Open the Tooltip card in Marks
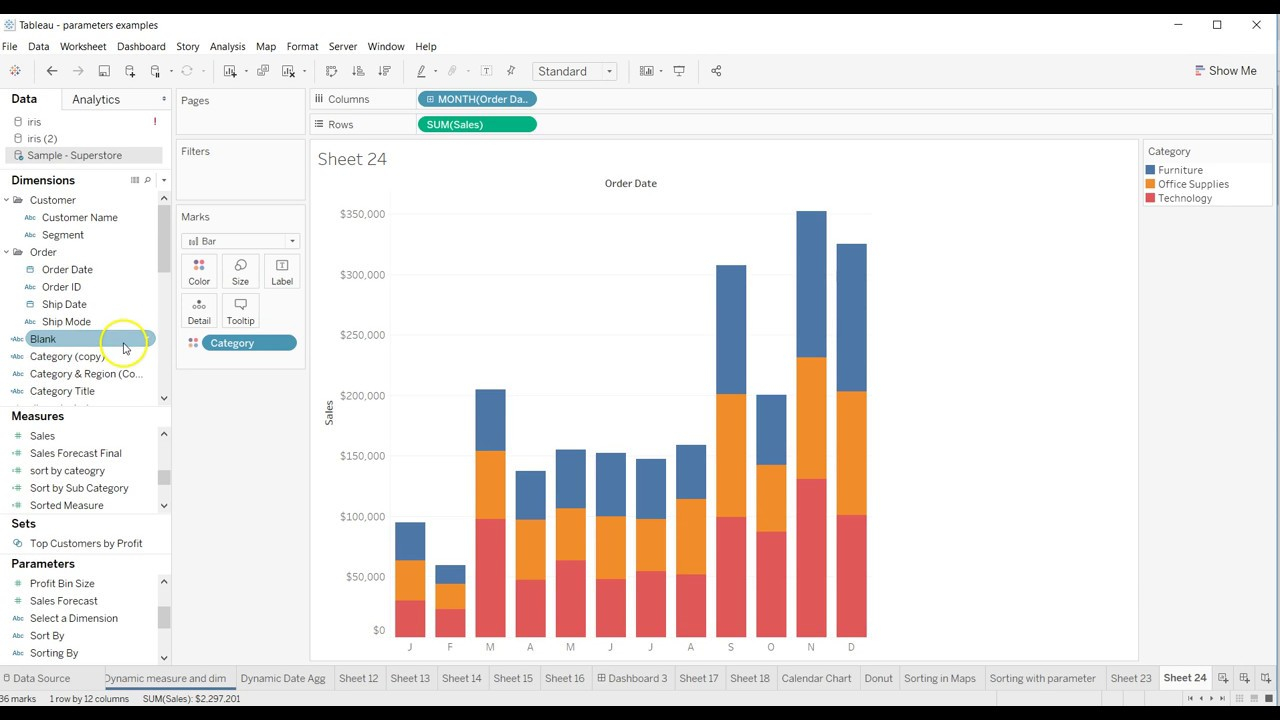Screen dimensions: 1280x720 pyautogui.click(x=240, y=311)
